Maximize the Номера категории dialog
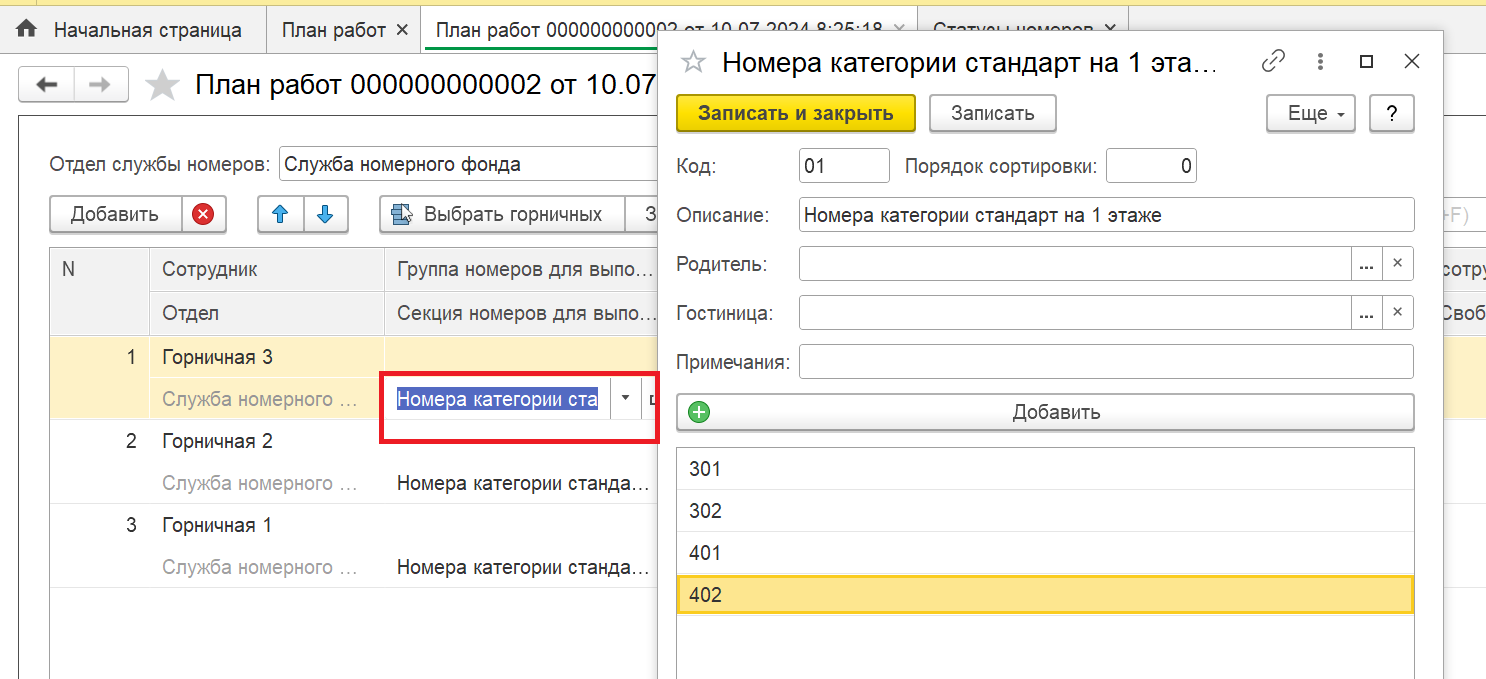 (1366, 62)
